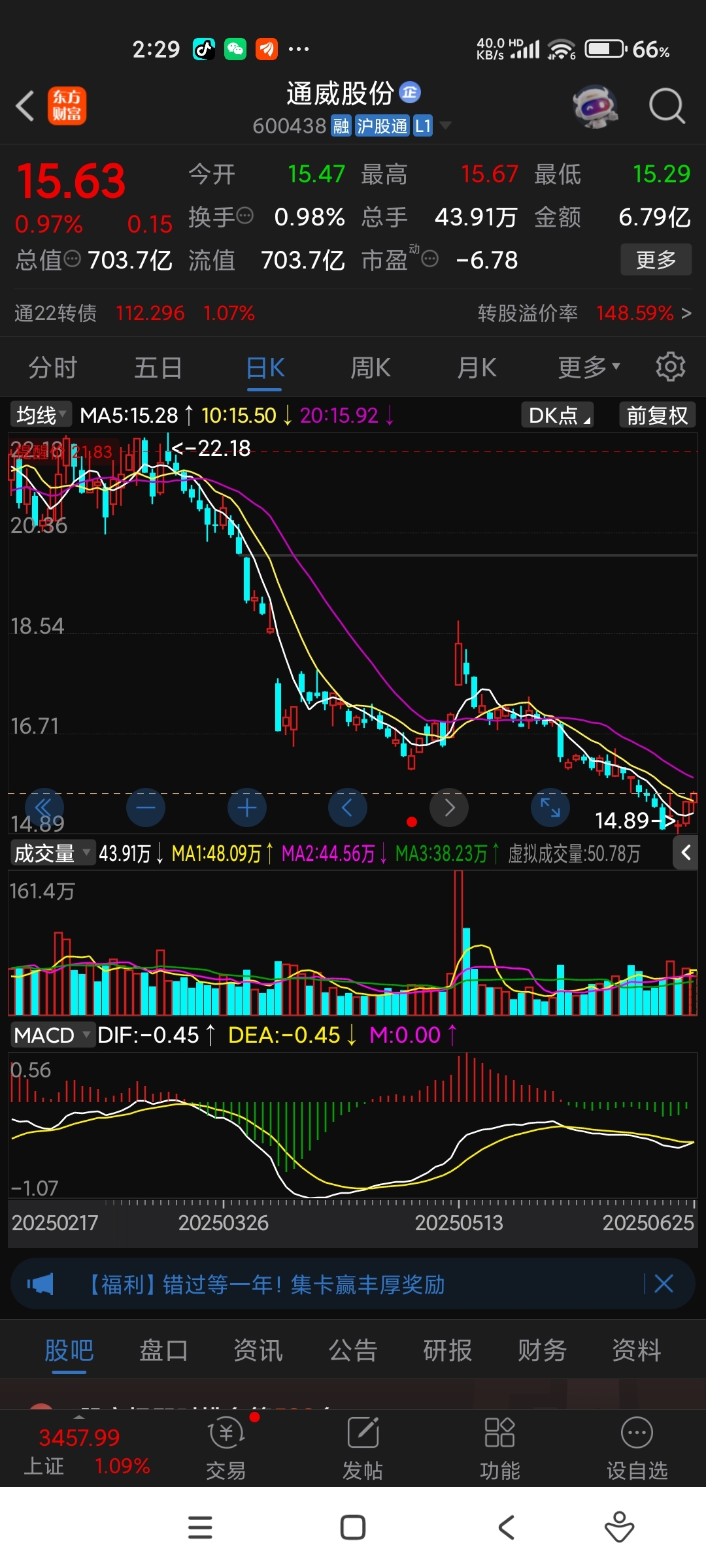The width and height of the screenshot is (706, 1568).
Task: Open 成交量 indicator dropdown
Action: click(x=53, y=853)
